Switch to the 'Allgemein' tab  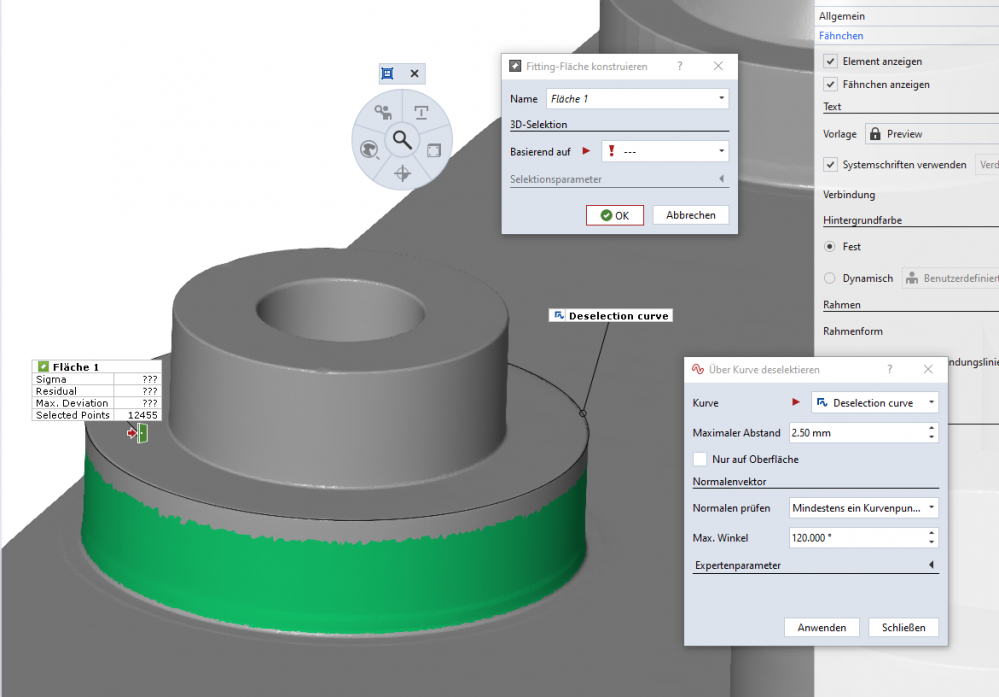[x=841, y=16]
